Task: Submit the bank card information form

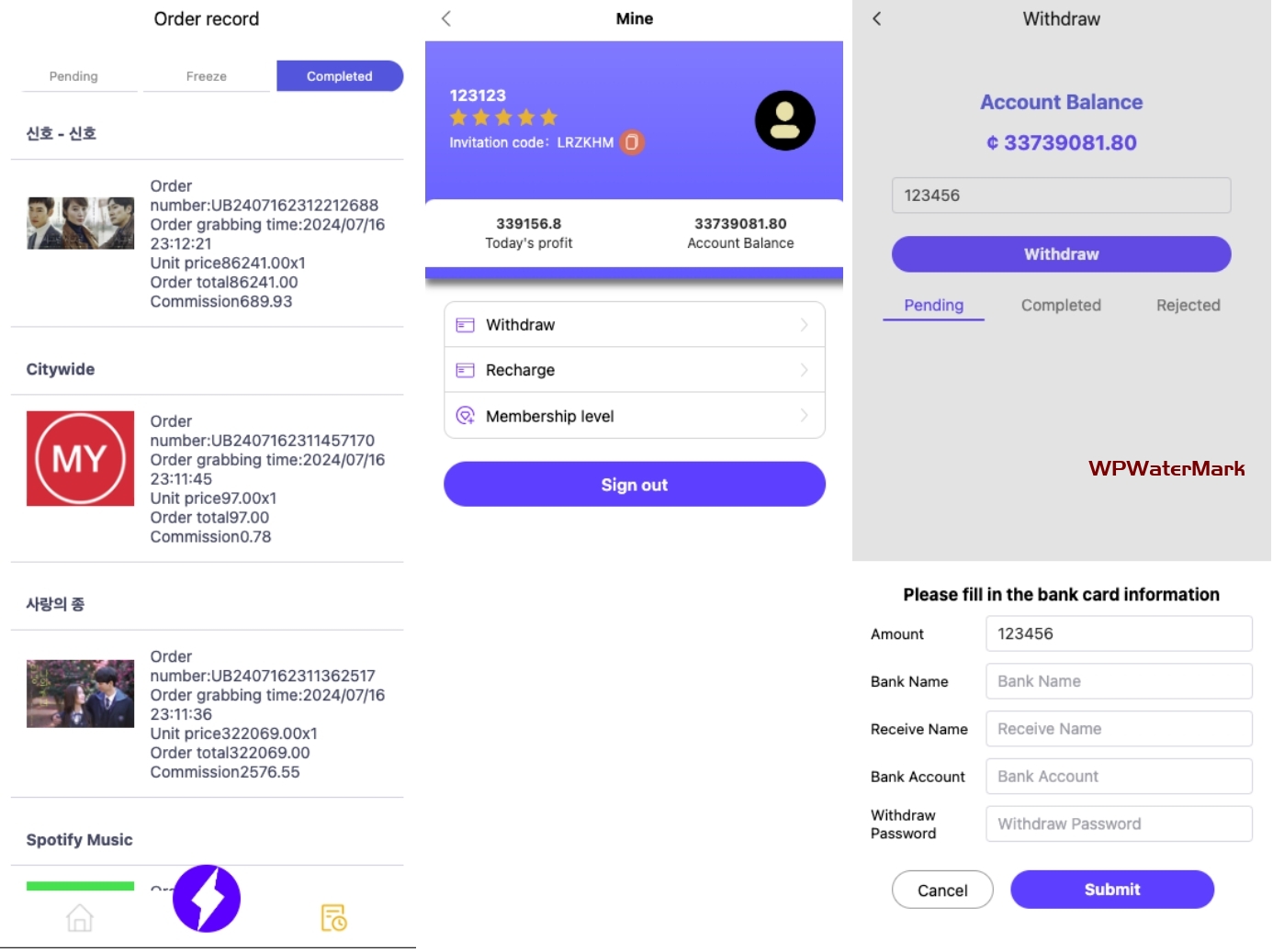Action: (1111, 890)
